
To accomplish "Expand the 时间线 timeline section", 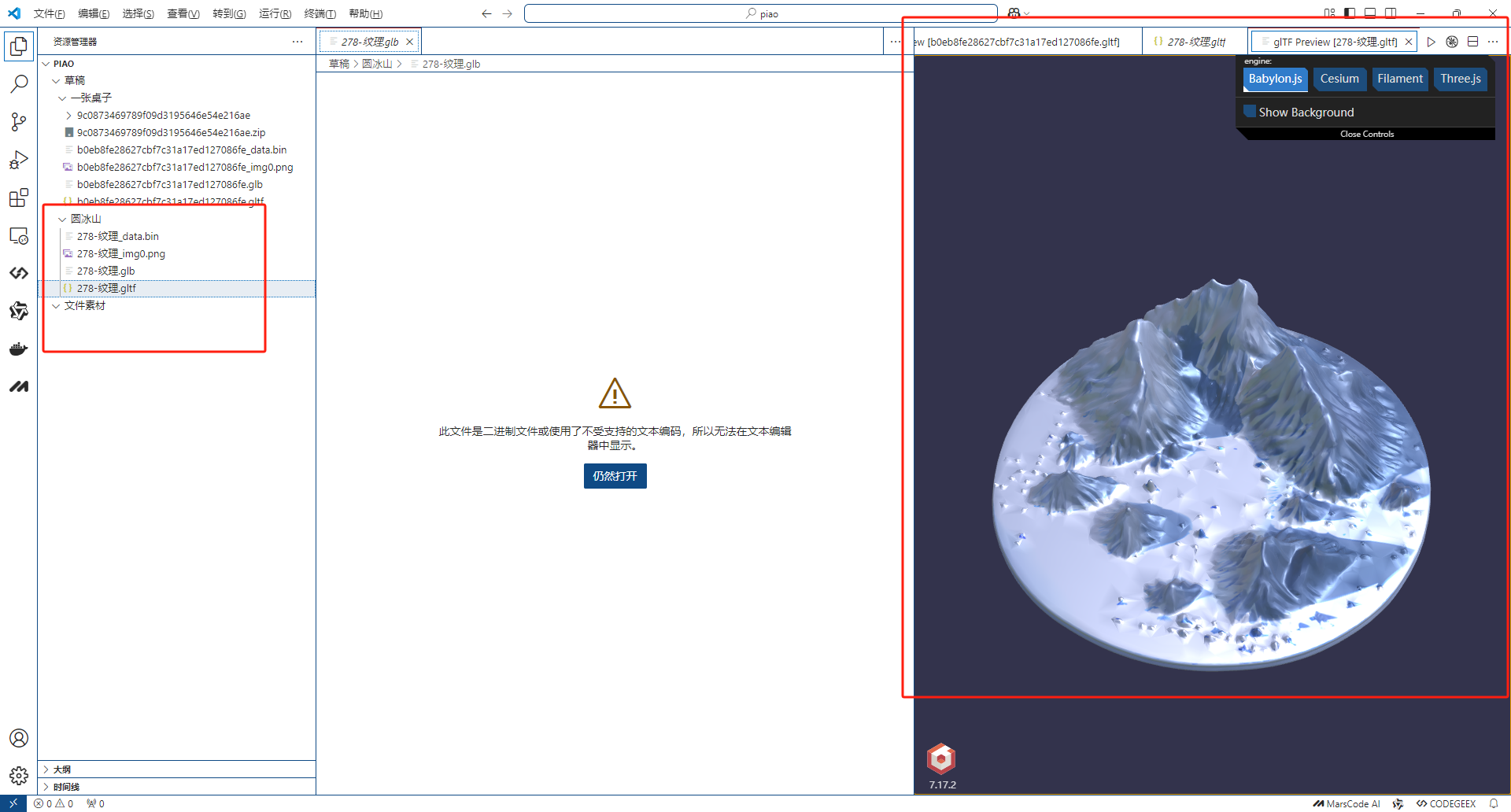I will 66,787.
